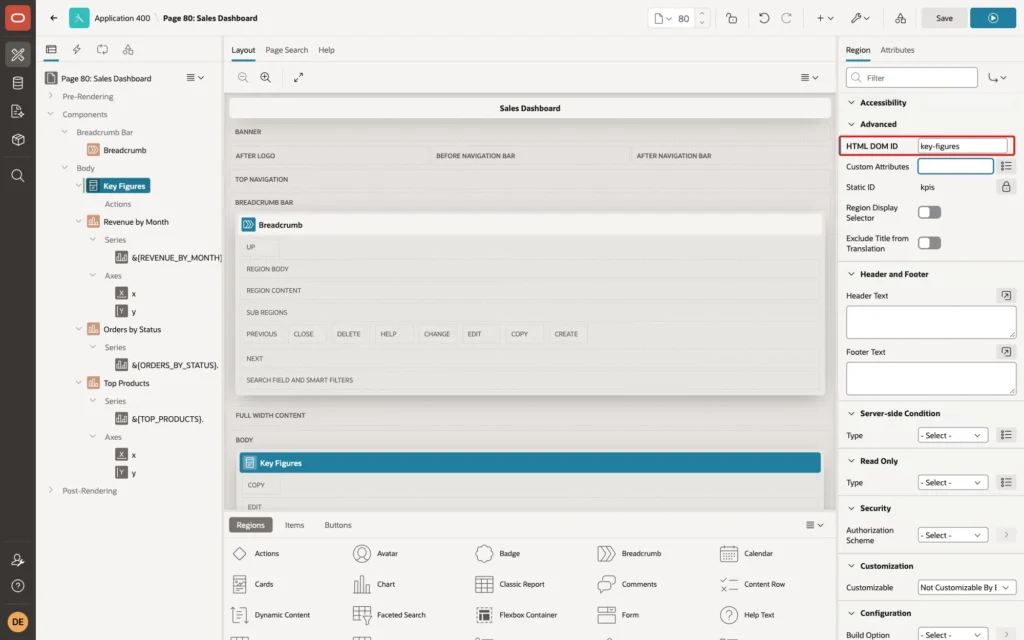Open the Buttons gallery tab
The image size is (1024, 640).
tap(338, 525)
